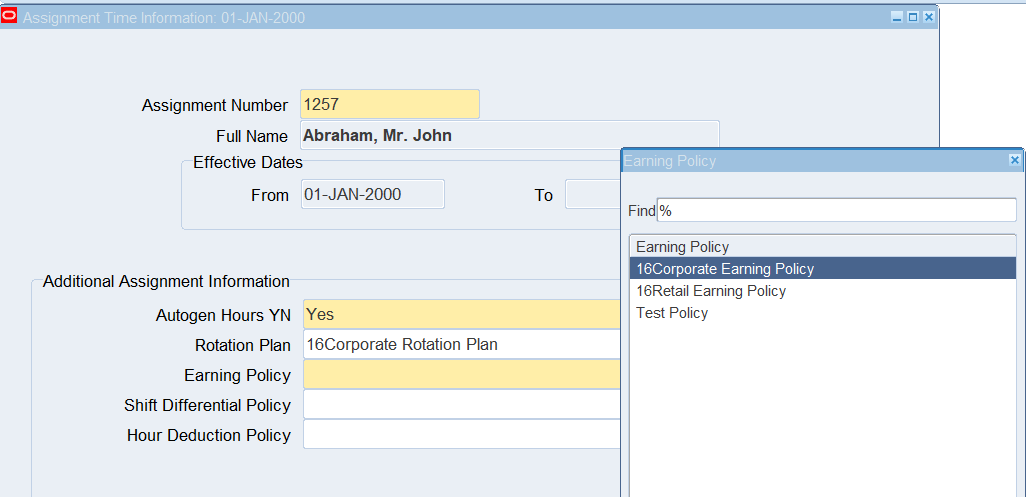Select 16Corporate Earning Policy from list
The width and height of the screenshot is (1026, 497).
(x=725, y=269)
